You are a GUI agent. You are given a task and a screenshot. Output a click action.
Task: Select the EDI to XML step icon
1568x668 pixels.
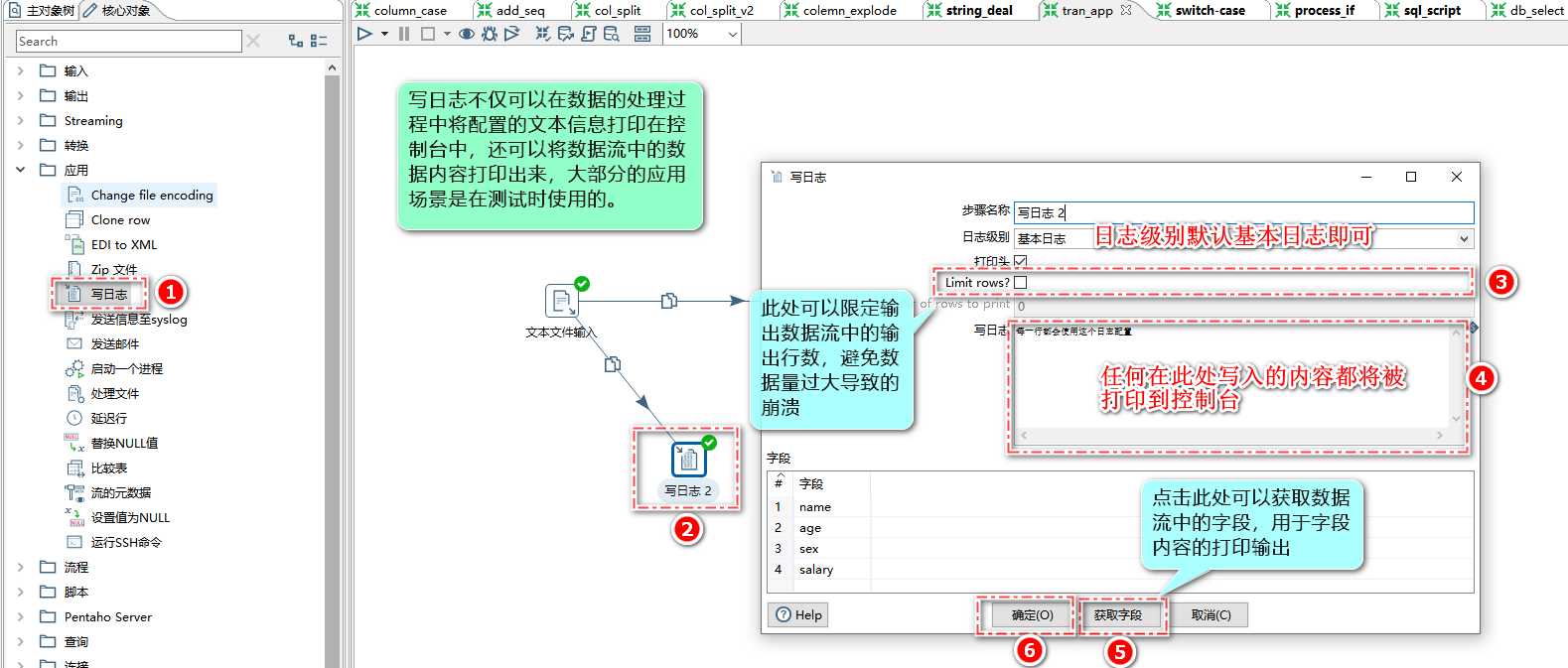[x=74, y=244]
